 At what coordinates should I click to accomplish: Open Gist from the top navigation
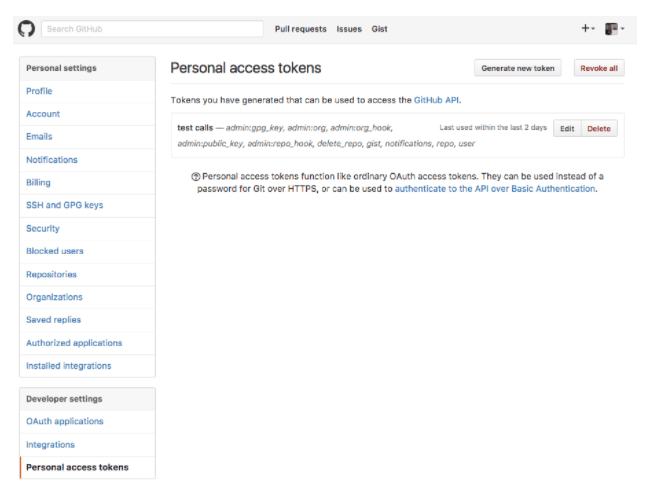(379, 29)
